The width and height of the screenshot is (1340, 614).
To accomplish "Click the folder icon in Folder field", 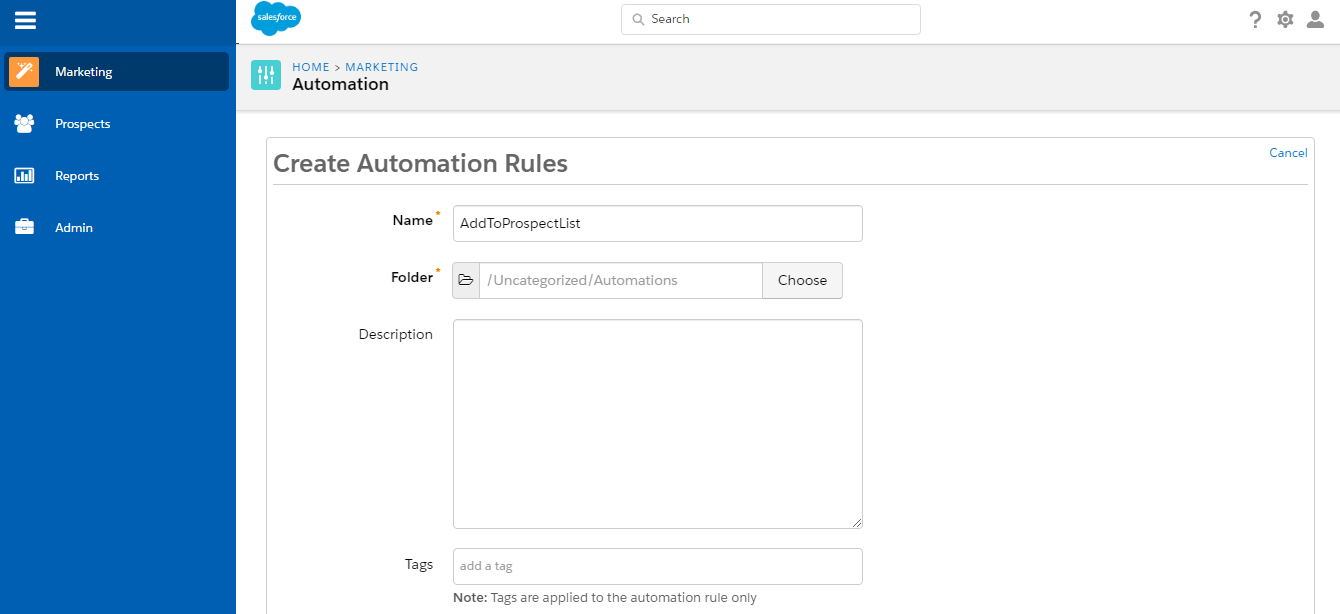I will [466, 281].
